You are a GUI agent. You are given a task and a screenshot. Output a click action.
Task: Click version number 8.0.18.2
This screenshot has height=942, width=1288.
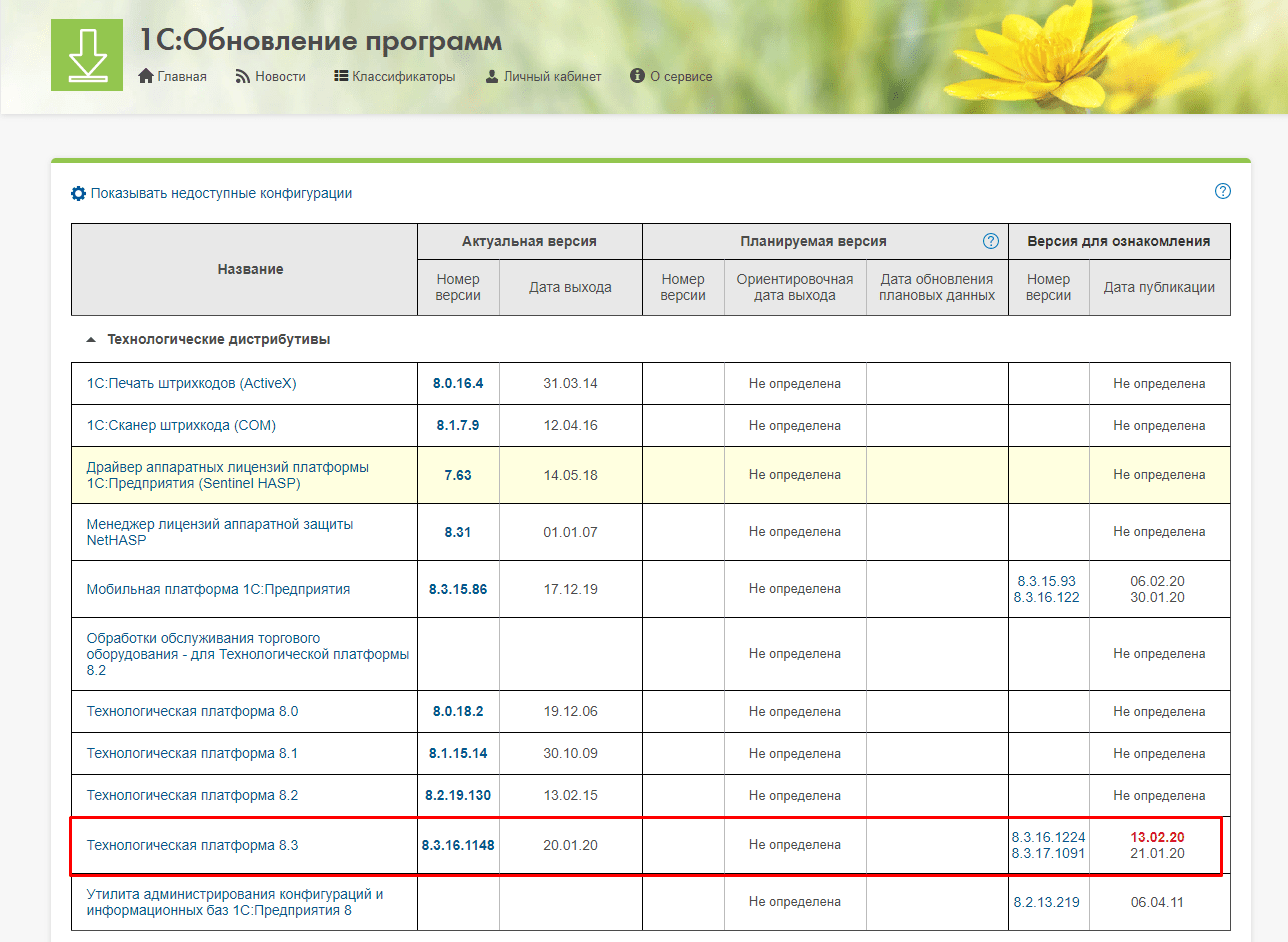pyautogui.click(x=458, y=711)
